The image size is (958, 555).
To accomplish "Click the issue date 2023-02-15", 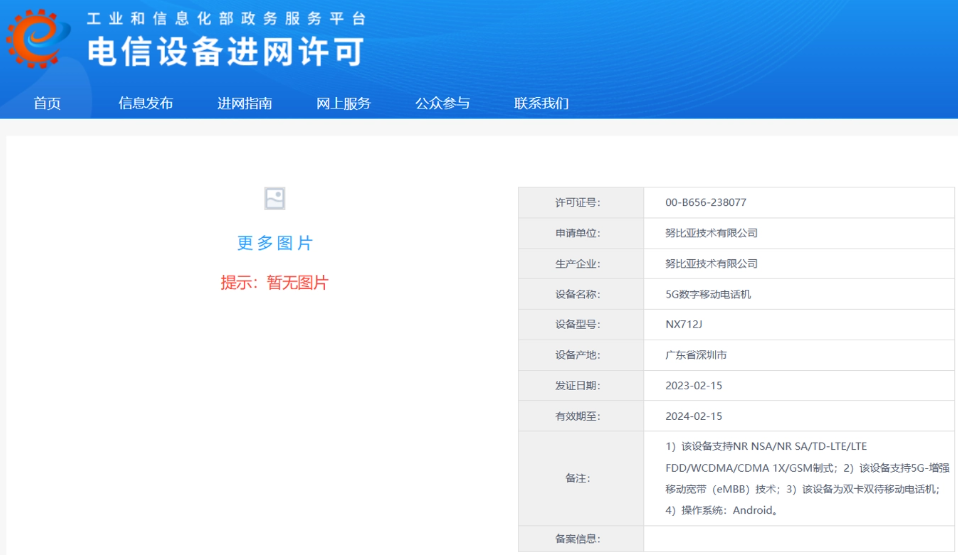I will pos(693,386).
